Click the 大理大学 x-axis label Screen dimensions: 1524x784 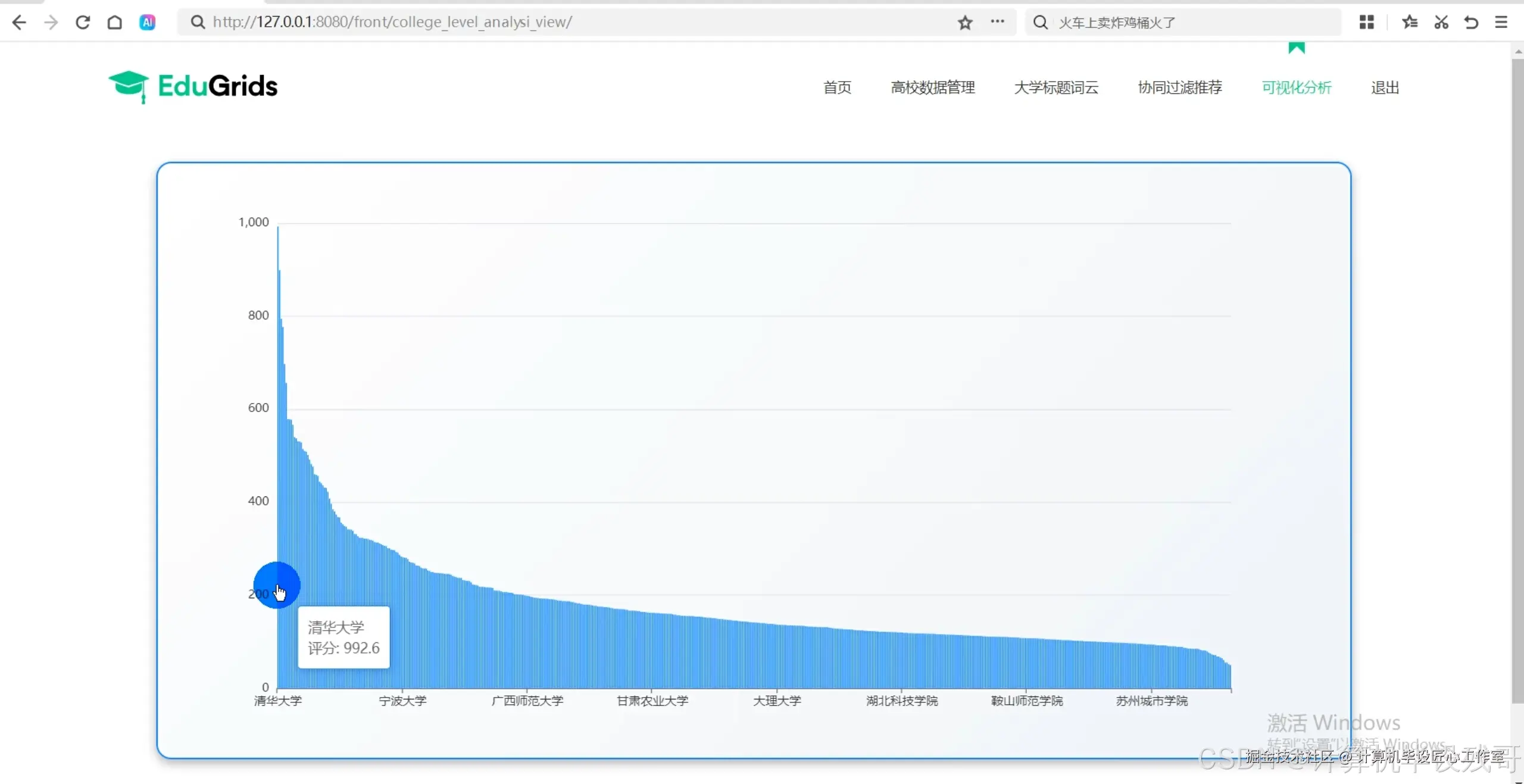[777, 701]
